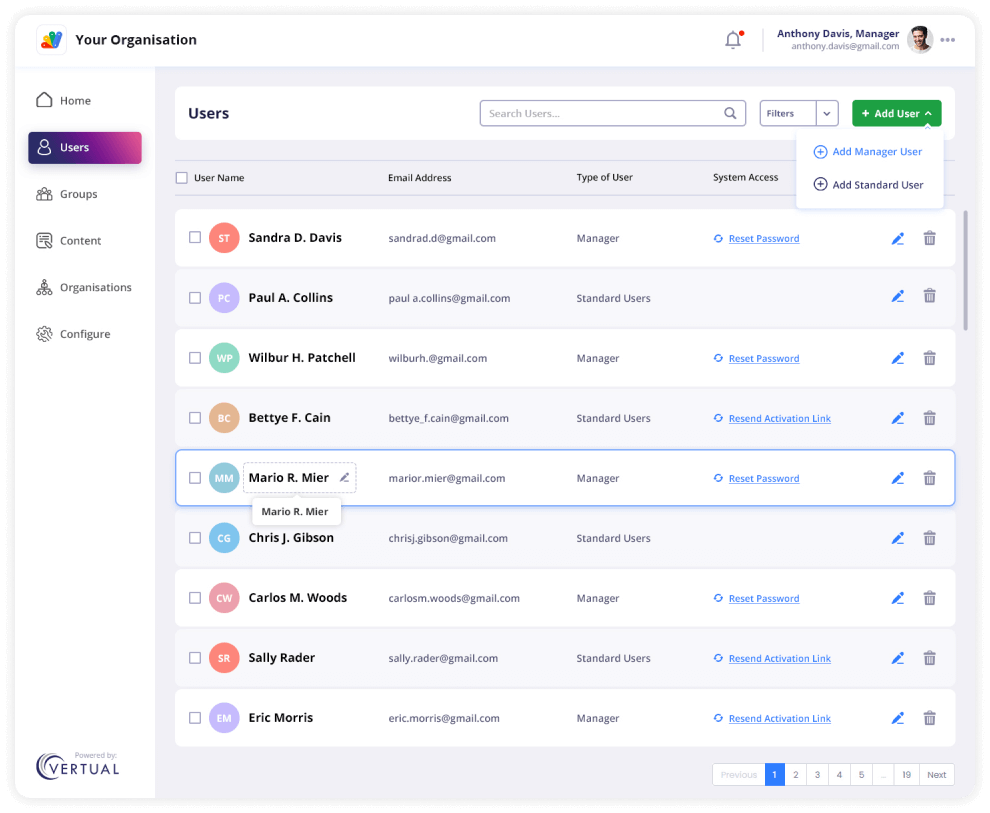Delete Sandra D. Davis using the trash icon
The width and height of the screenshot is (990, 813).
coord(929,239)
